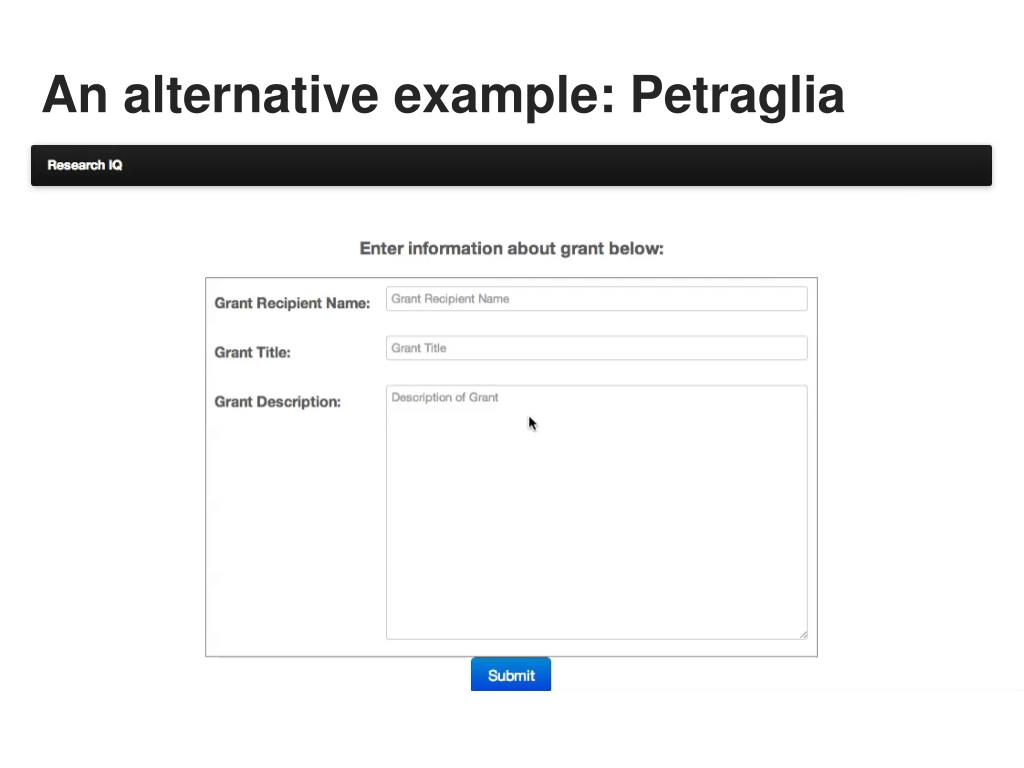Click the "Enter information about grant below:" heading
This screenshot has width=1024, height=768.
point(511,248)
